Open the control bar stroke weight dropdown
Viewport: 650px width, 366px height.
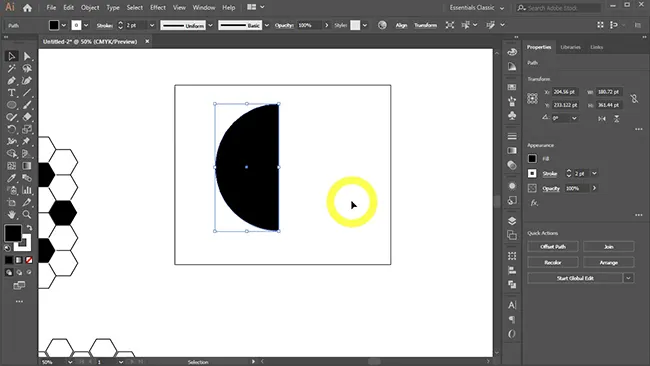(x=152, y=25)
